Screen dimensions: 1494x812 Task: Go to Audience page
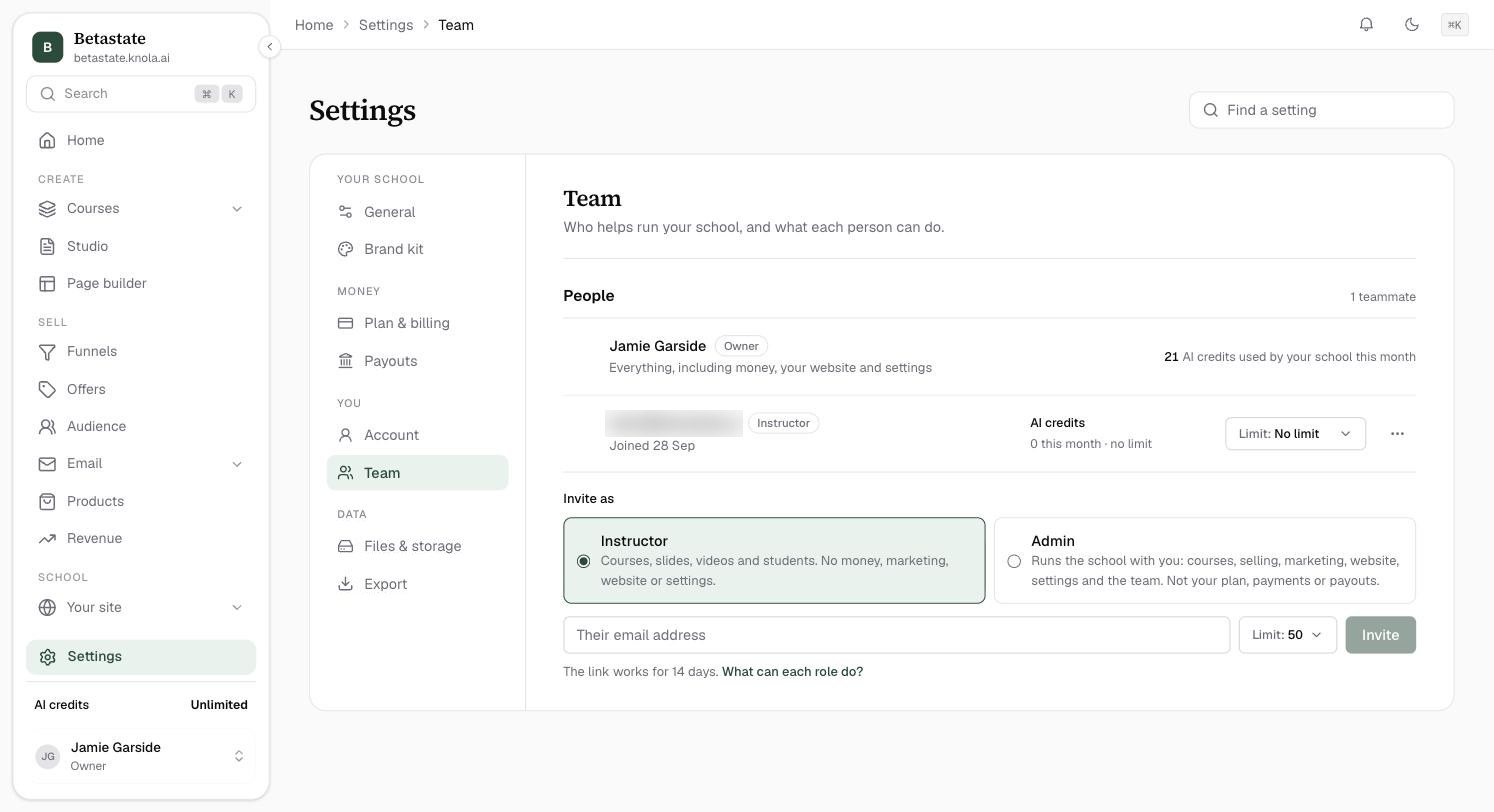click(141, 426)
